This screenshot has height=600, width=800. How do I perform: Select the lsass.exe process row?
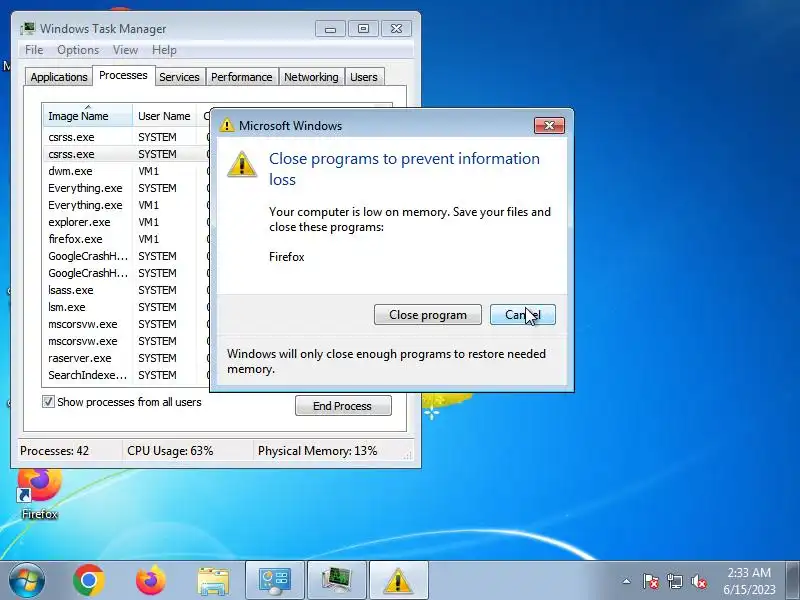coord(126,290)
